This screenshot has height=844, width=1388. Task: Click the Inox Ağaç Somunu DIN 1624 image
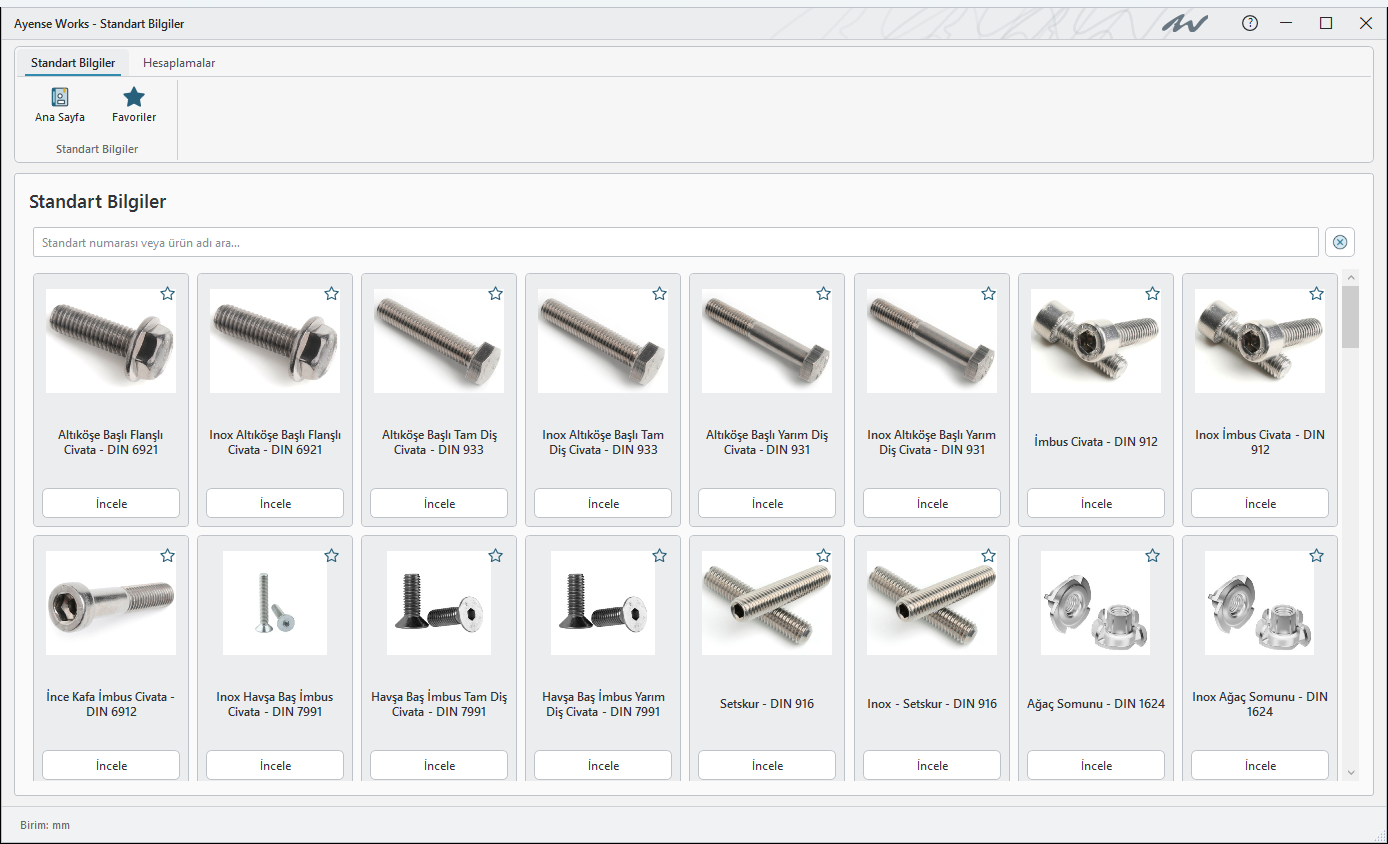point(1260,603)
